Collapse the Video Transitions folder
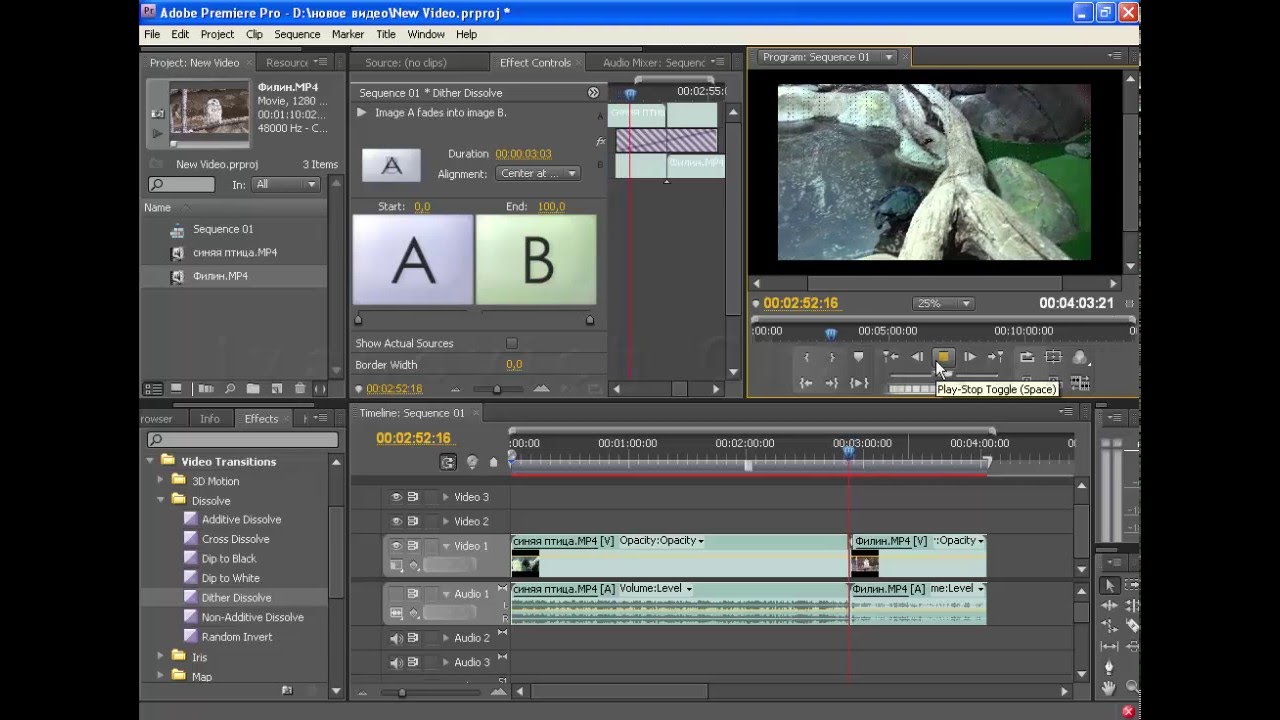This screenshot has height=720, width=1280. [151, 461]
